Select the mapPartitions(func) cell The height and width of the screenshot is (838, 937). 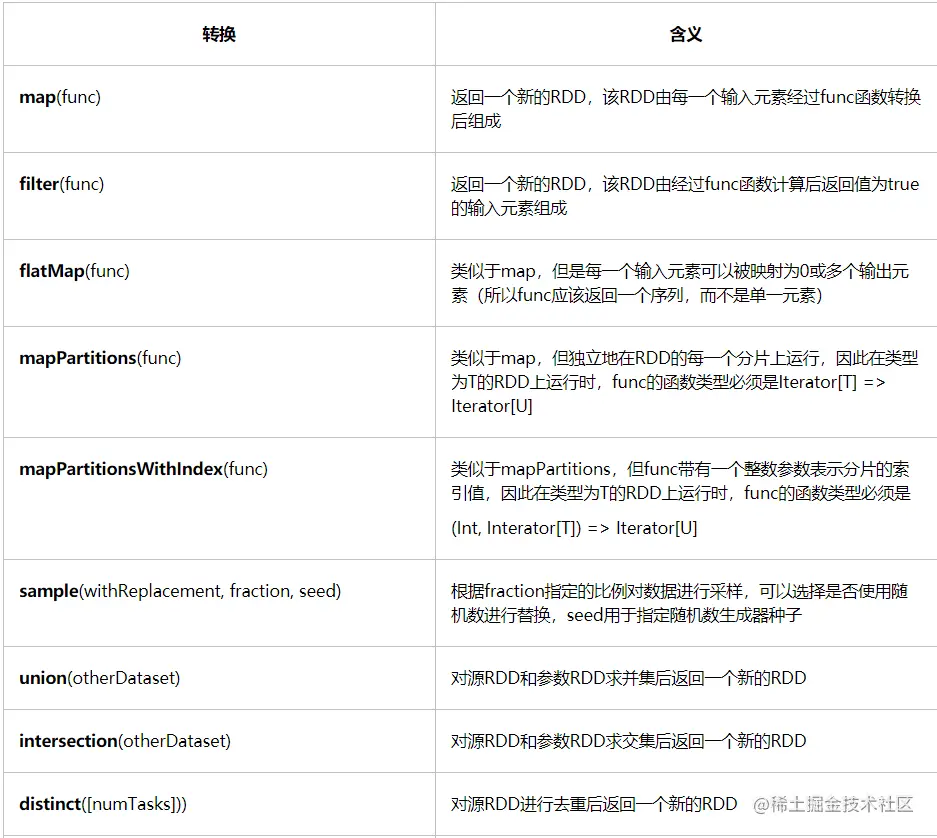[219, 382]
